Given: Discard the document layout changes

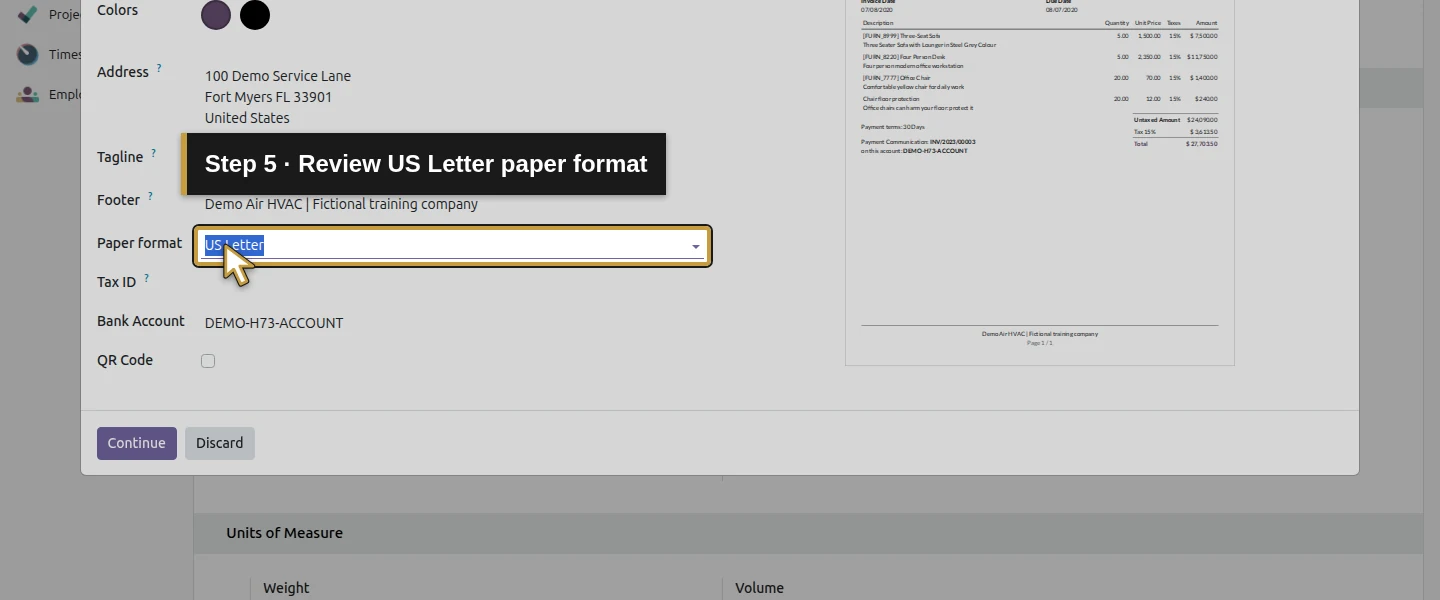Looking at the screenshot, I should tap(220, 443).
